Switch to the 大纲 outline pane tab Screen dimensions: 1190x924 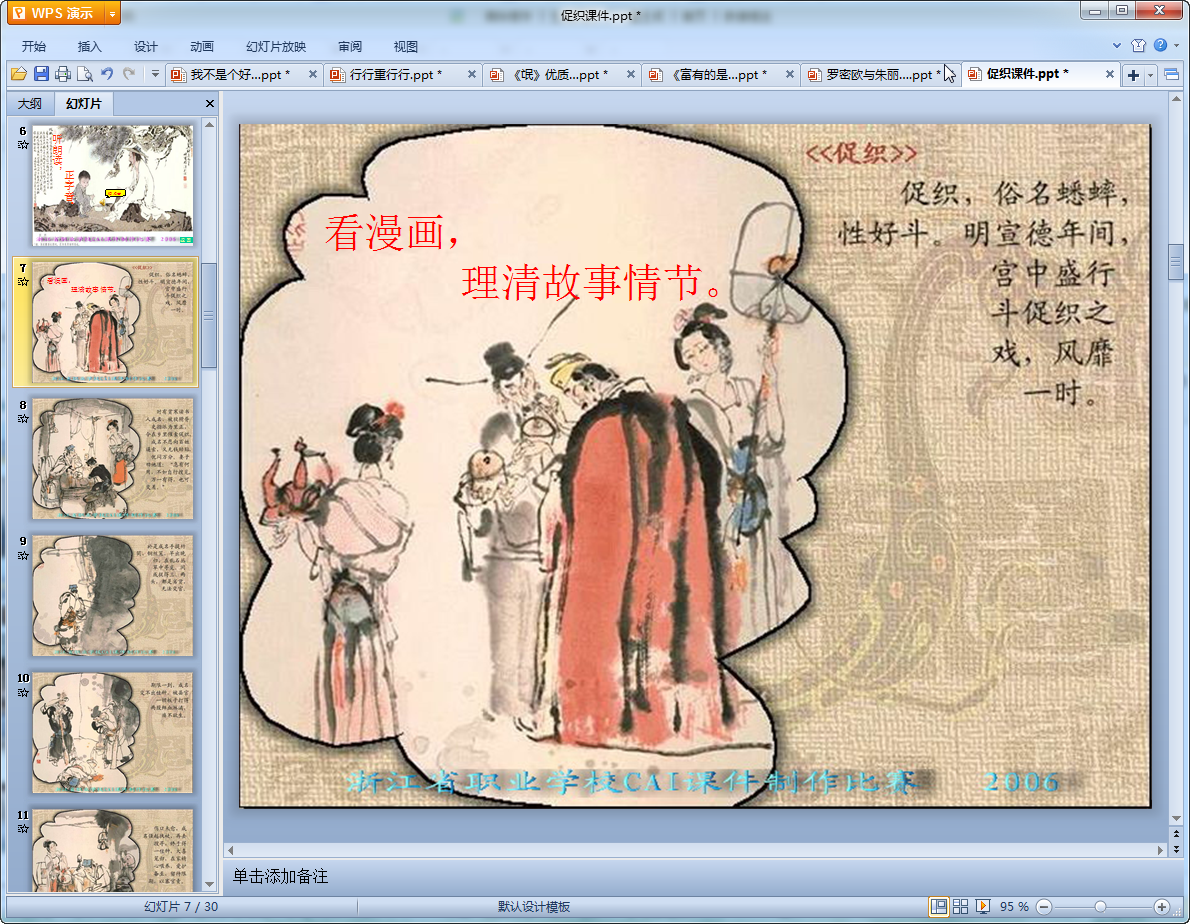pos(30,103)
